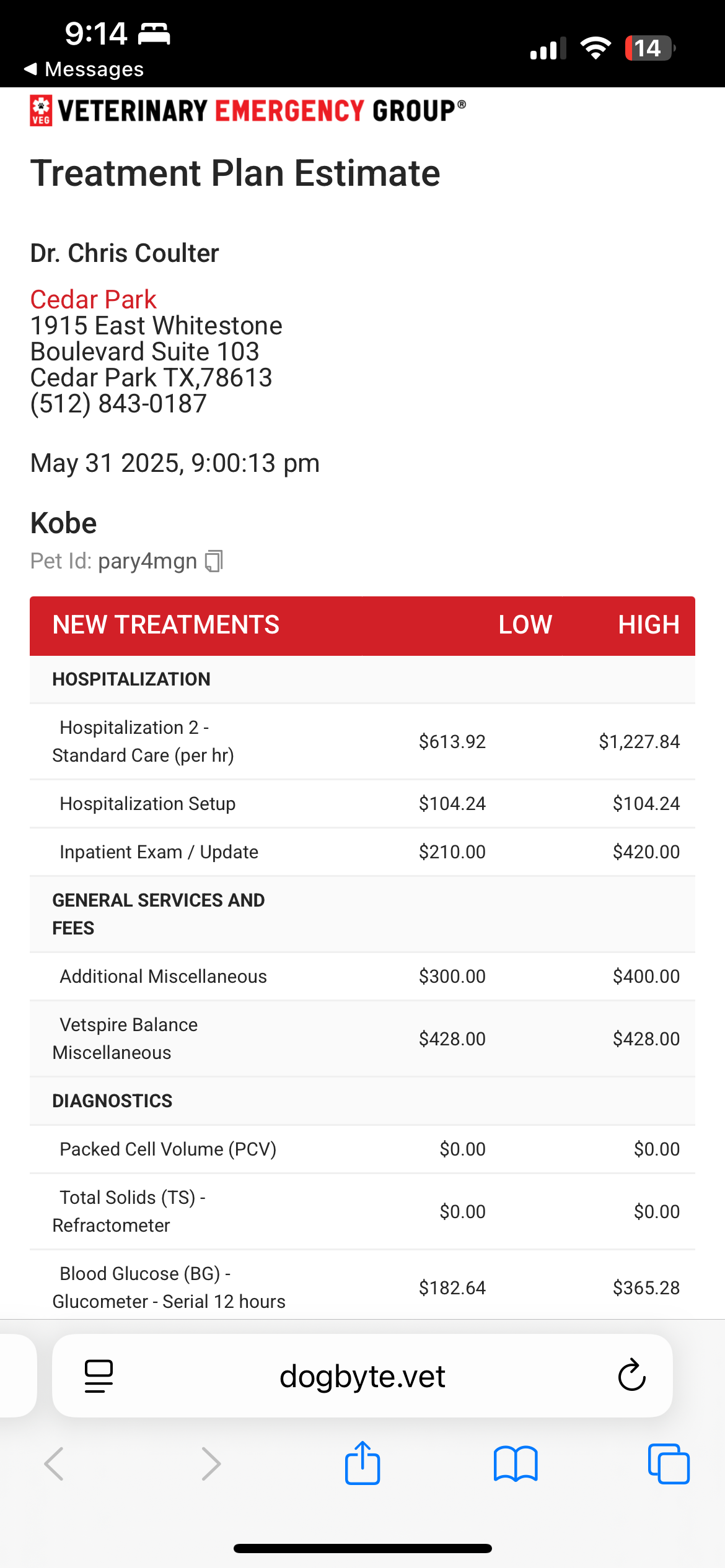Tap the DIAGNOSTICS section heading
Viewport: 725px width, 1568px height.
[x=112, y=1100]
